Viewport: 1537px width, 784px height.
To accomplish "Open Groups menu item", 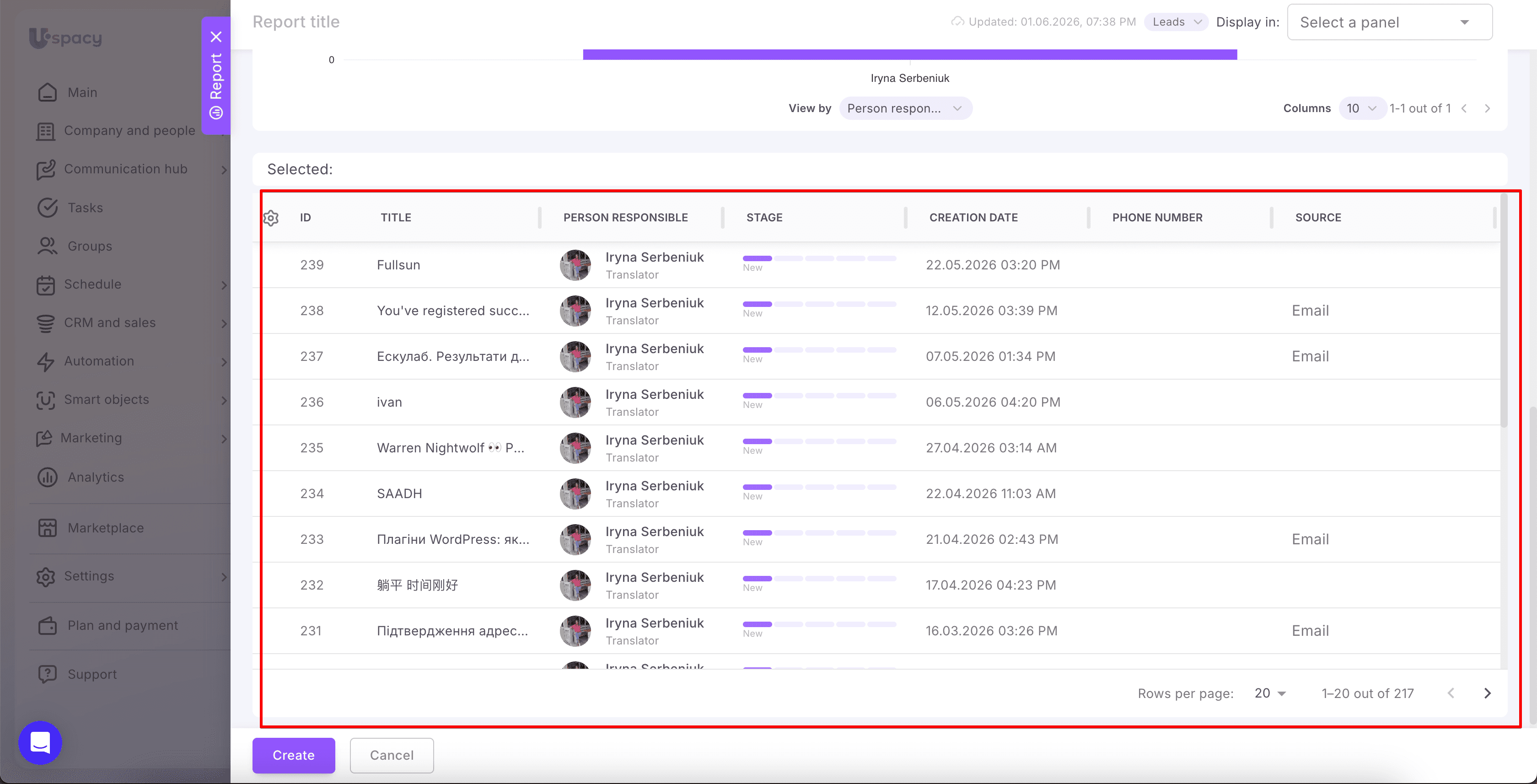I will [x=90, y=246].
